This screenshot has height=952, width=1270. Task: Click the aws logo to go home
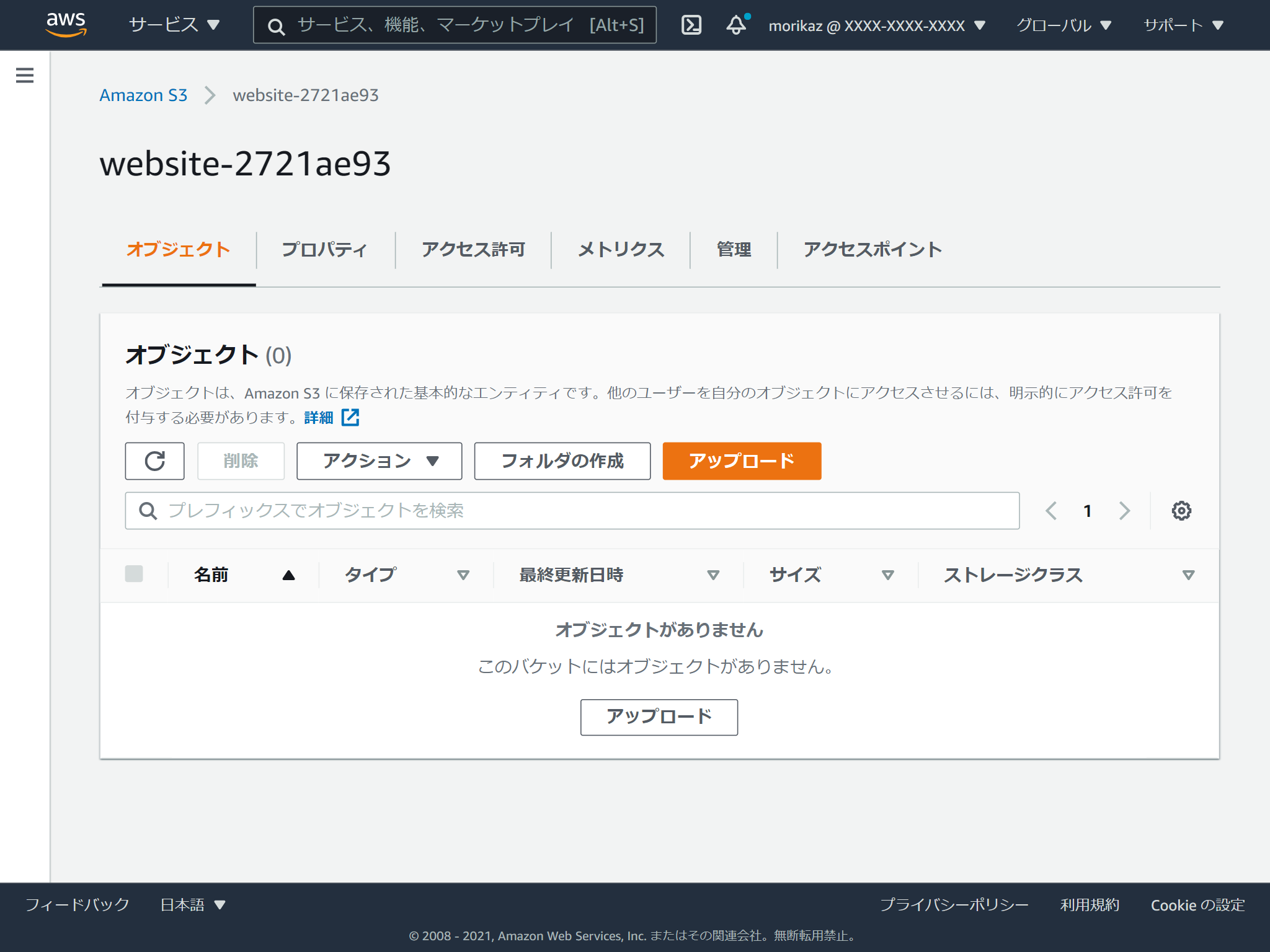point(66,25)
